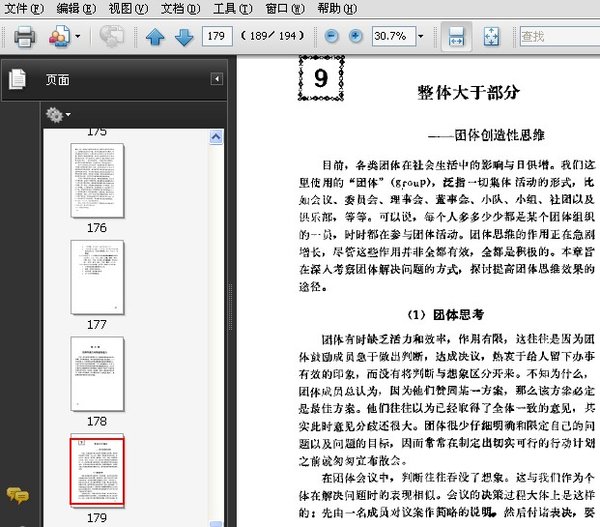Click the Print icon in toolbar
The image size is (600, 527).
point(25,37)
